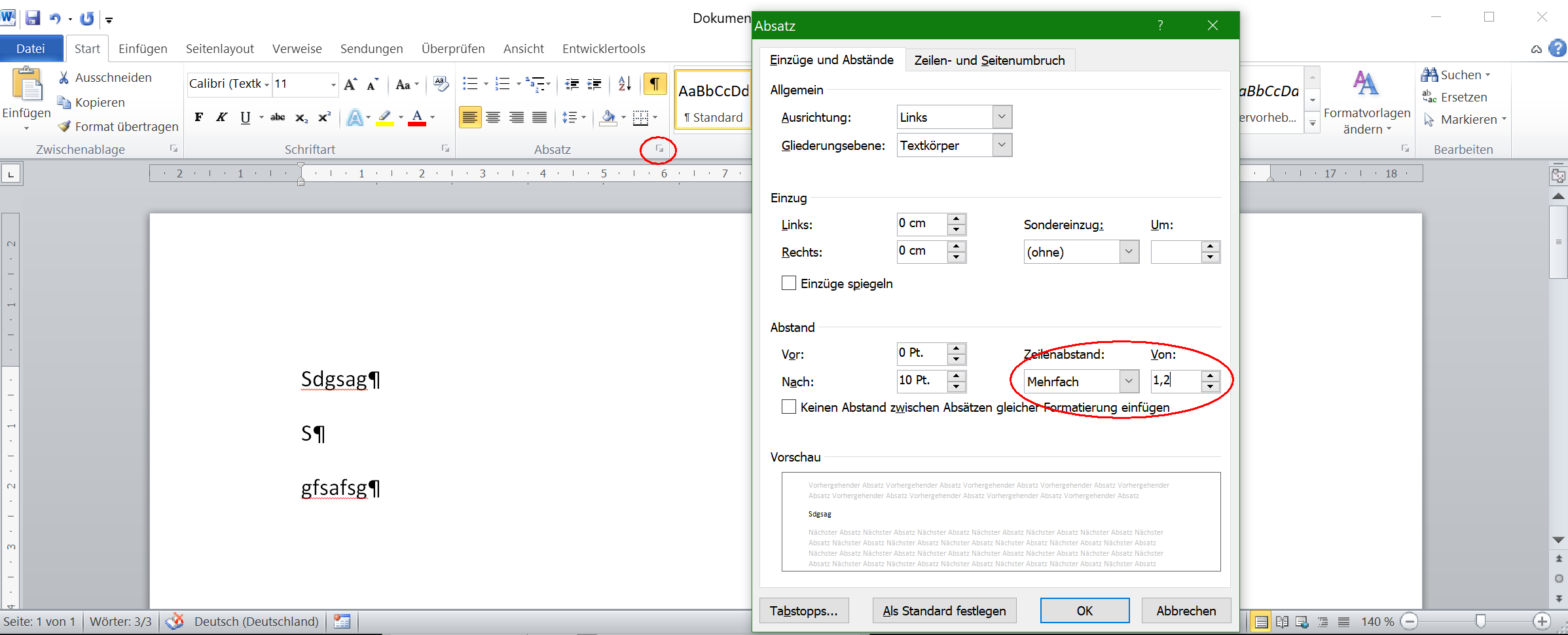Click the Save icon in quick access toolbar
This screenshot has width=1568, height=635.
[x=32, y=18]
